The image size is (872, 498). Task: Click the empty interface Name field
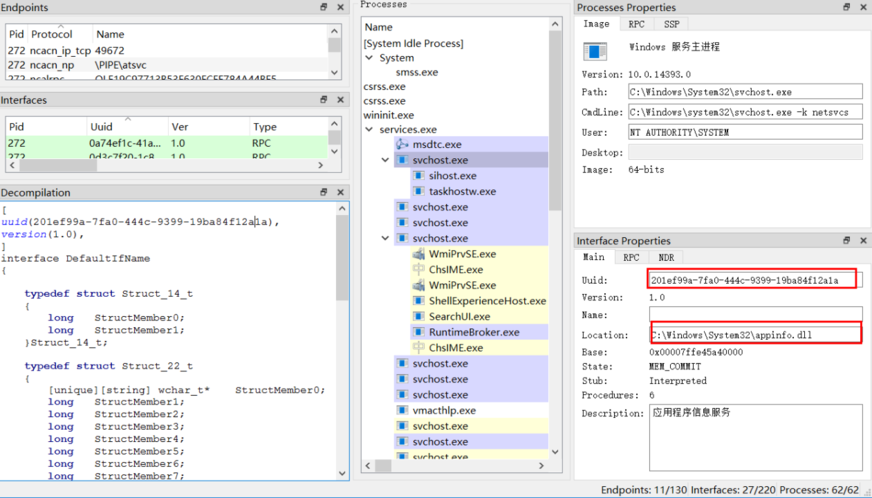pyautogui.click(x=755, y=314)
